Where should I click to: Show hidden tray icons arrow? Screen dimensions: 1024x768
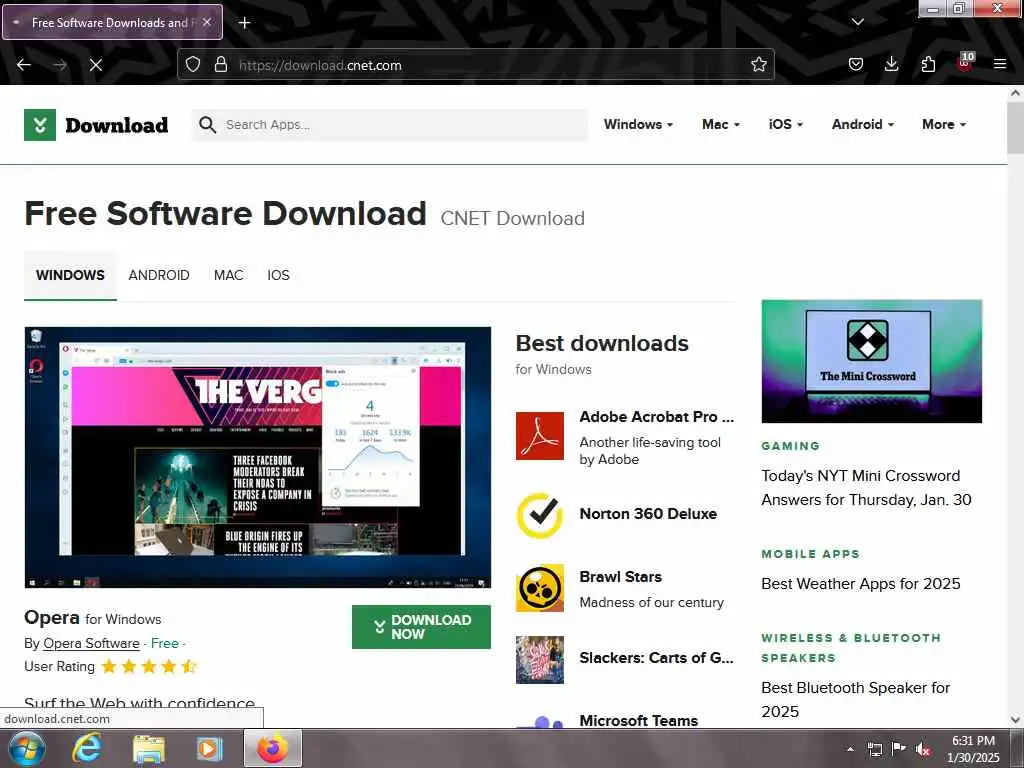(x=850, y=749)
